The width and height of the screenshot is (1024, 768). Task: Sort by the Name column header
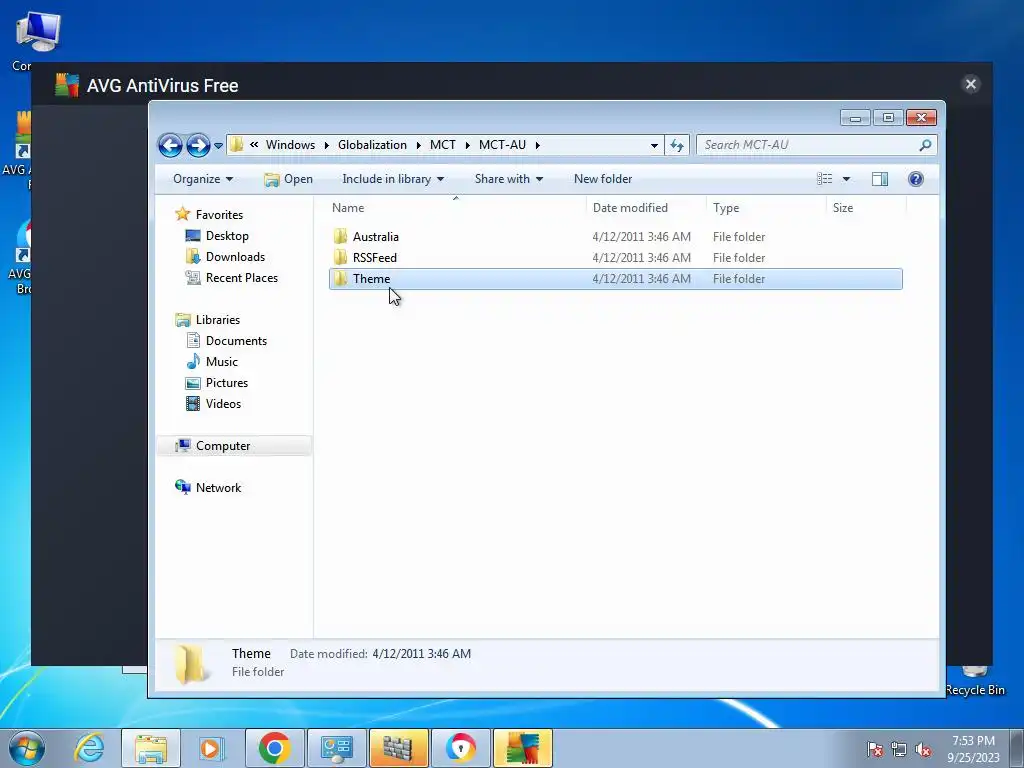pyautogui.click(x=456, y=208)
